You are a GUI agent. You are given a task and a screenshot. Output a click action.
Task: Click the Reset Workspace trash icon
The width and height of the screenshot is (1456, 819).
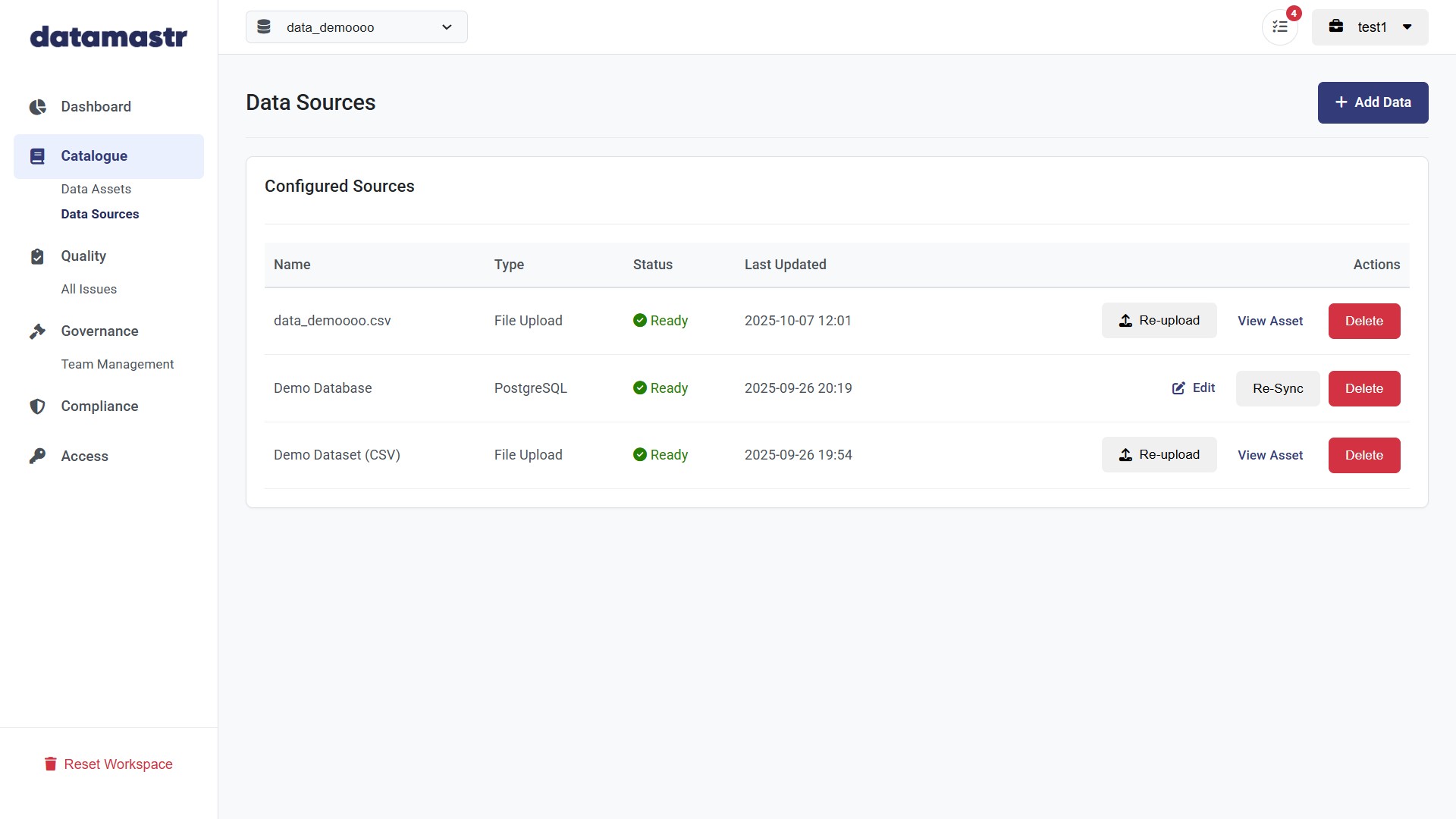point(50,764)
